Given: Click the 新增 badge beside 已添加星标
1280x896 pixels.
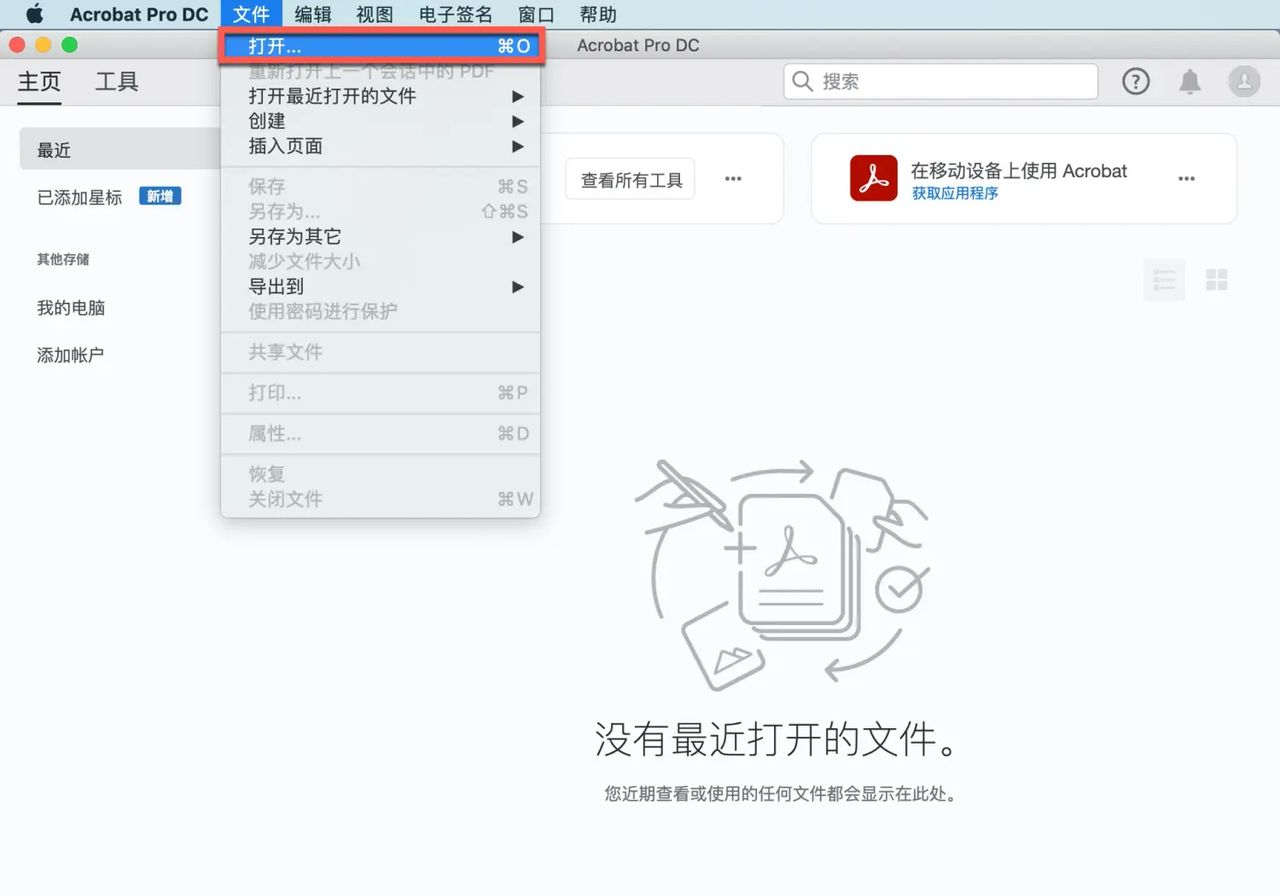Looking at the screenshot, I should point(160,196).
